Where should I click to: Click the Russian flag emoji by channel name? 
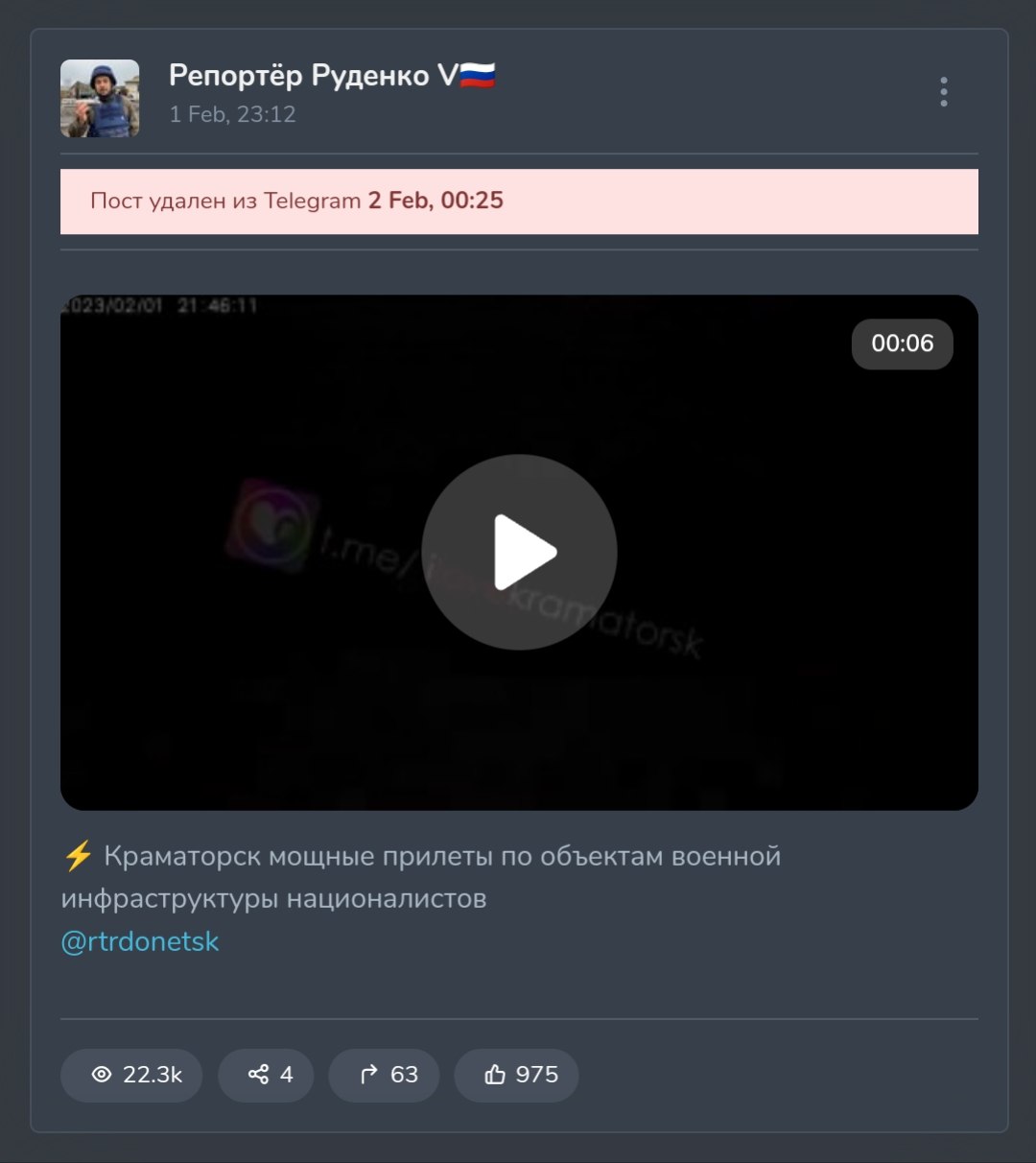(478, 75)
